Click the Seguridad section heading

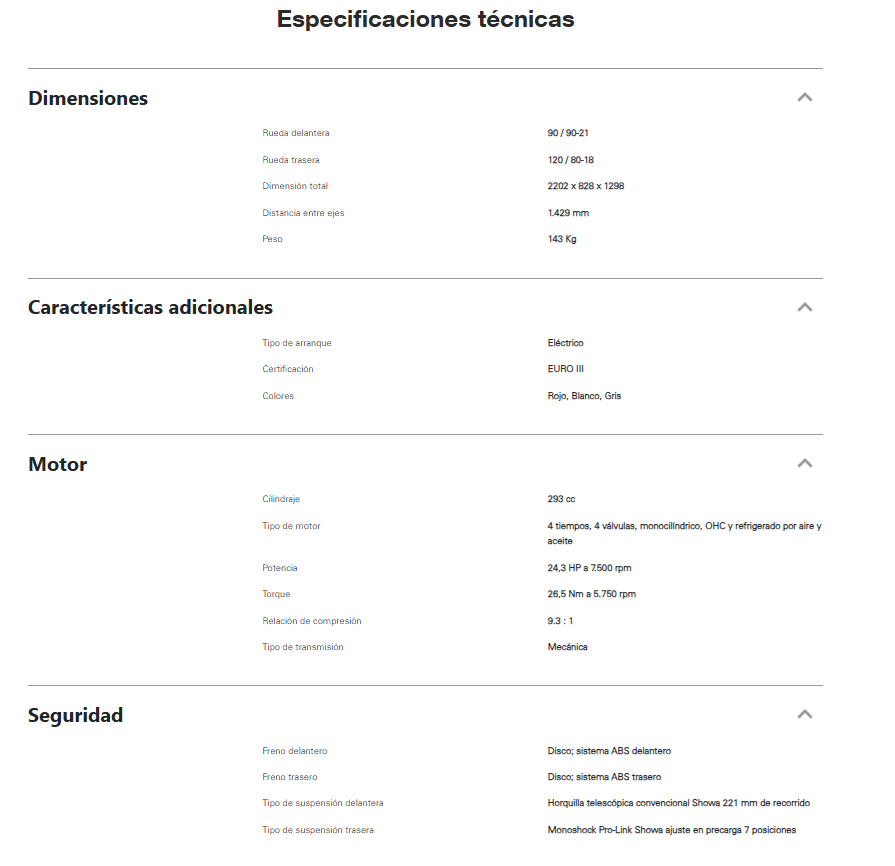coord(75,715)
